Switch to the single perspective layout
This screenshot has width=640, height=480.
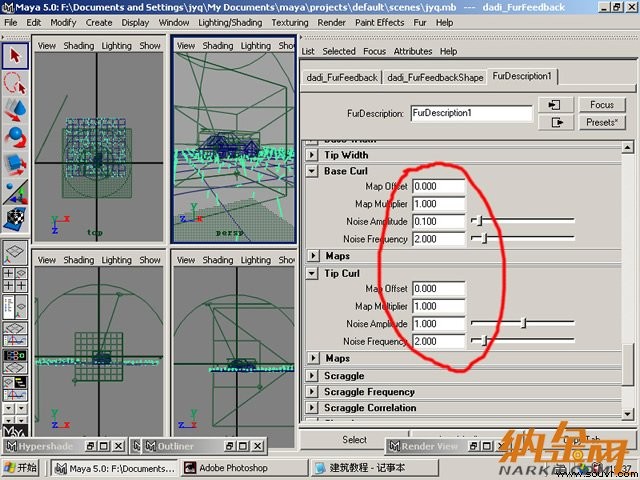pyautogui.click(x=15, y=253)
